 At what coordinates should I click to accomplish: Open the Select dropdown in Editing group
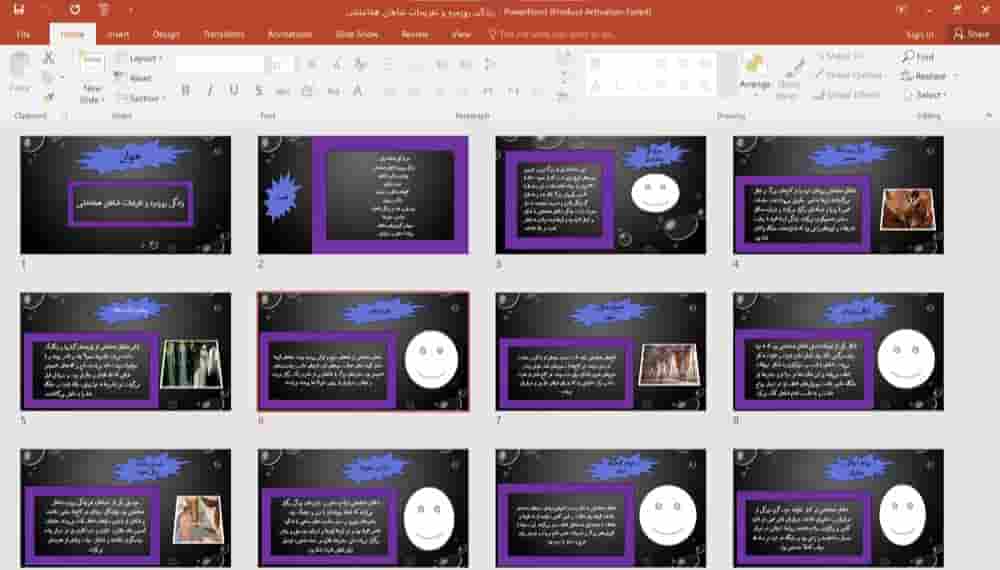pyautogui.click(x=927, y=95)
